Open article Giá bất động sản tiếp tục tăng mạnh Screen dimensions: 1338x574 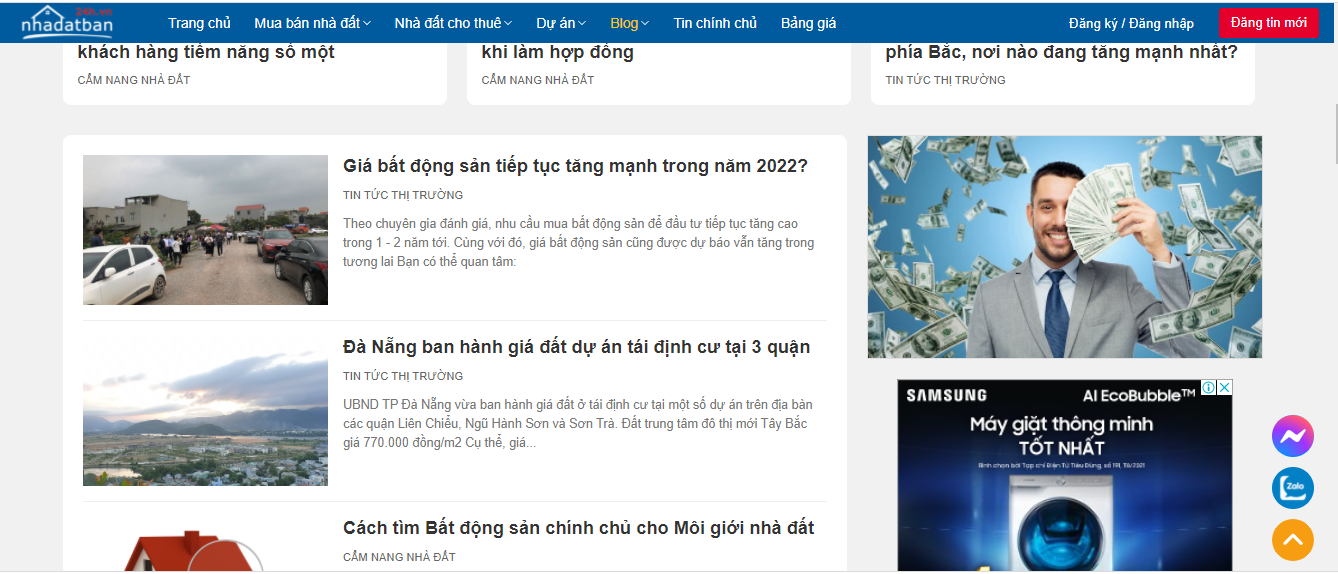[x=575, y=166]
